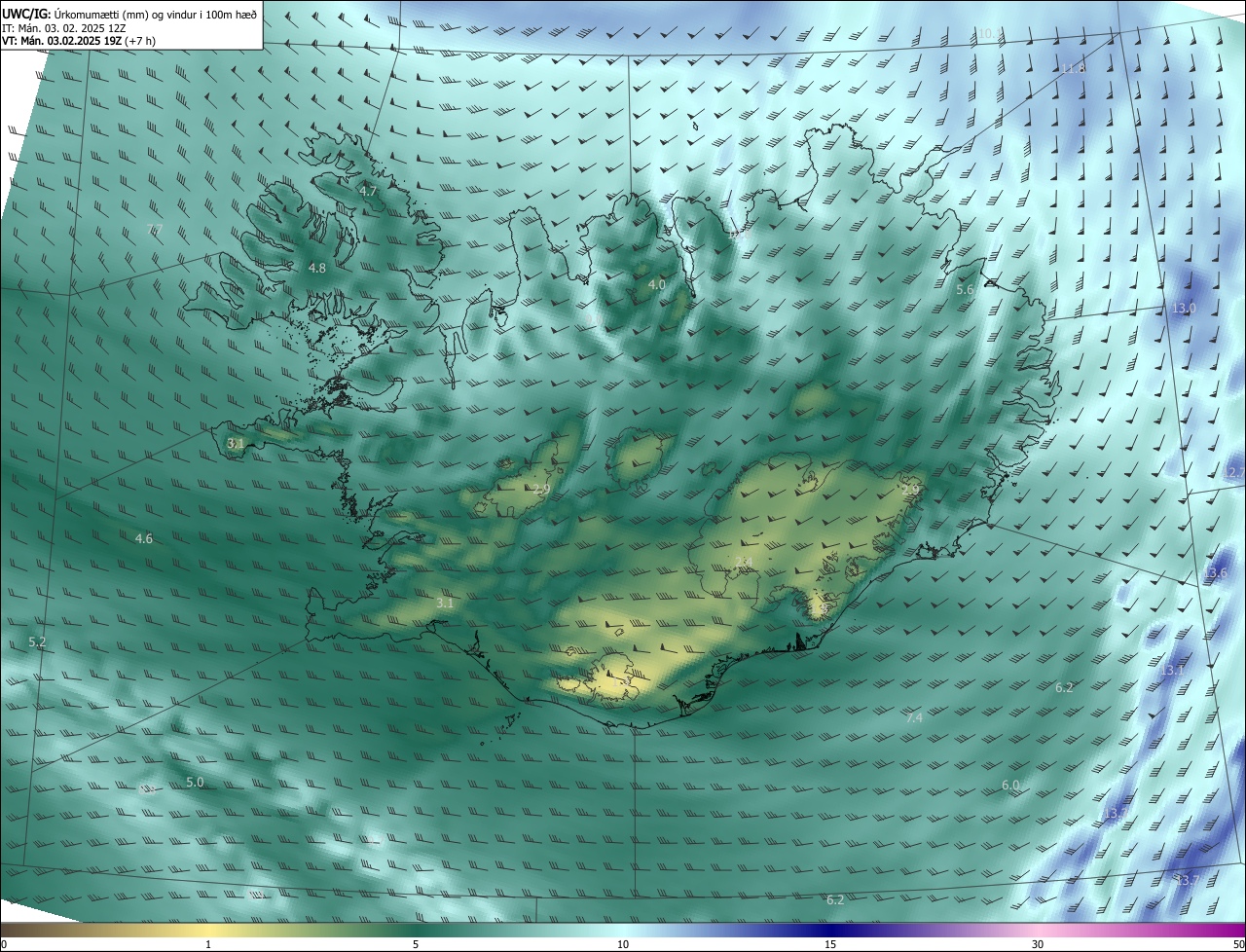Click the 3.1 label on the Snæfellsnes peninsula tip
The width and height of the screenshot is (1246, 952).
pos(236,443)
